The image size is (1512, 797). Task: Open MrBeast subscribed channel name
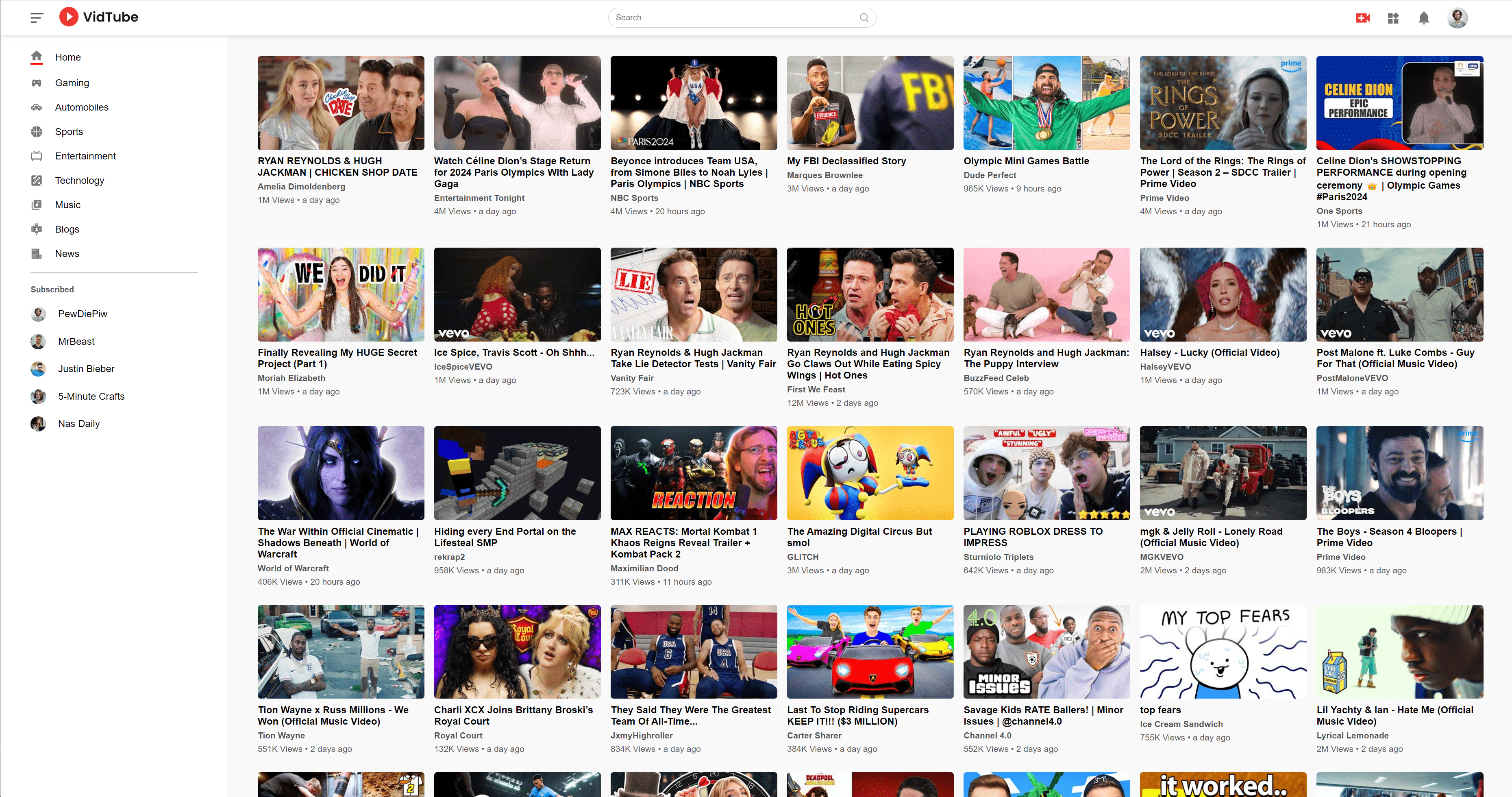(x=76, y=342)
